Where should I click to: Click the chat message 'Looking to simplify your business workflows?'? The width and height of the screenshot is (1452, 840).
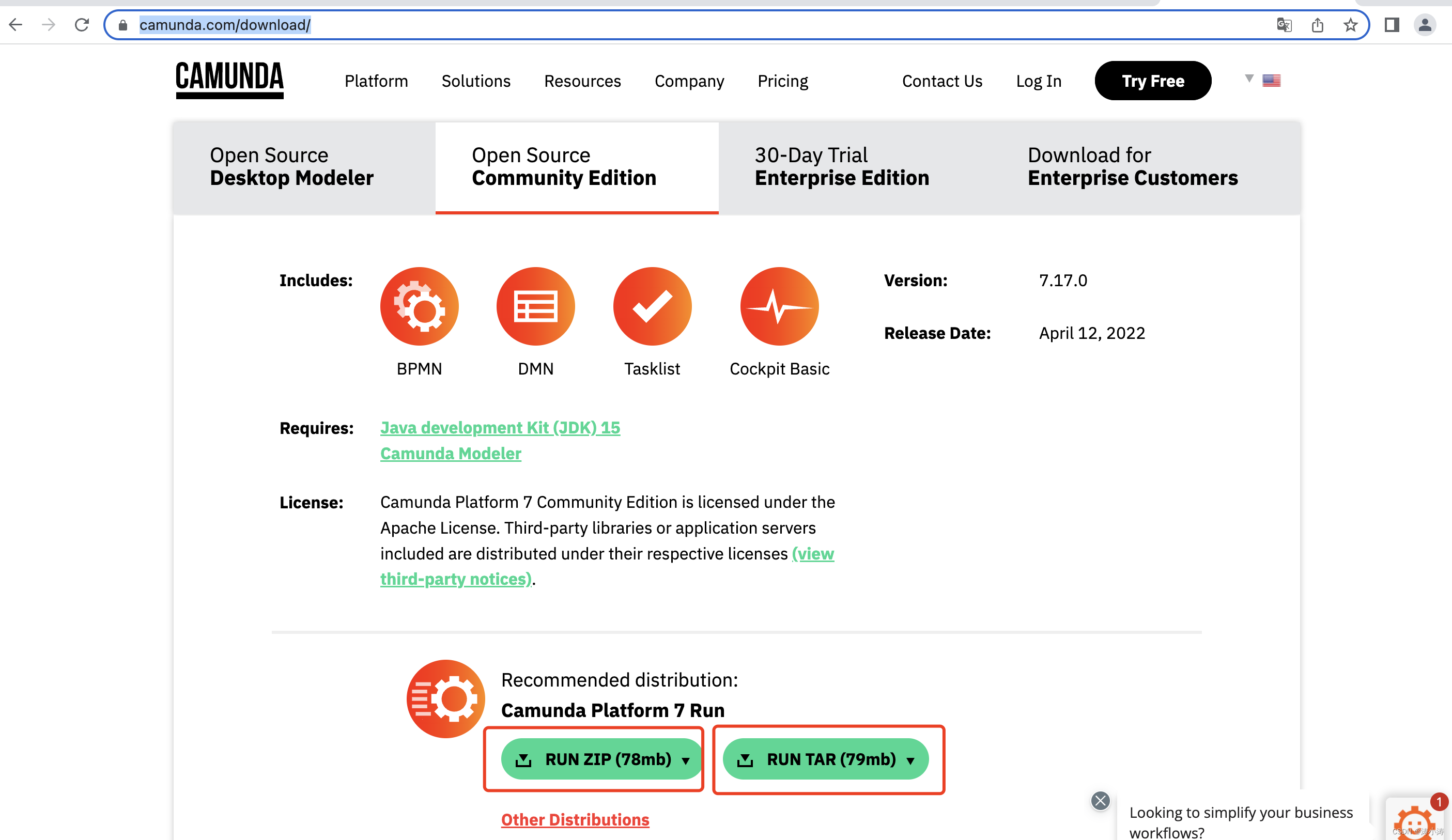tap(1241, 822)
